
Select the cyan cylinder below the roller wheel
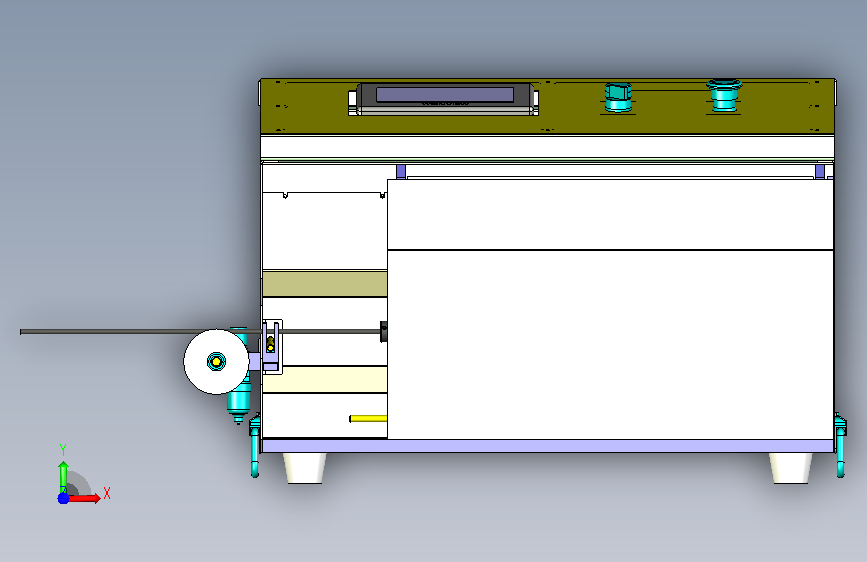tap(239, 403)
